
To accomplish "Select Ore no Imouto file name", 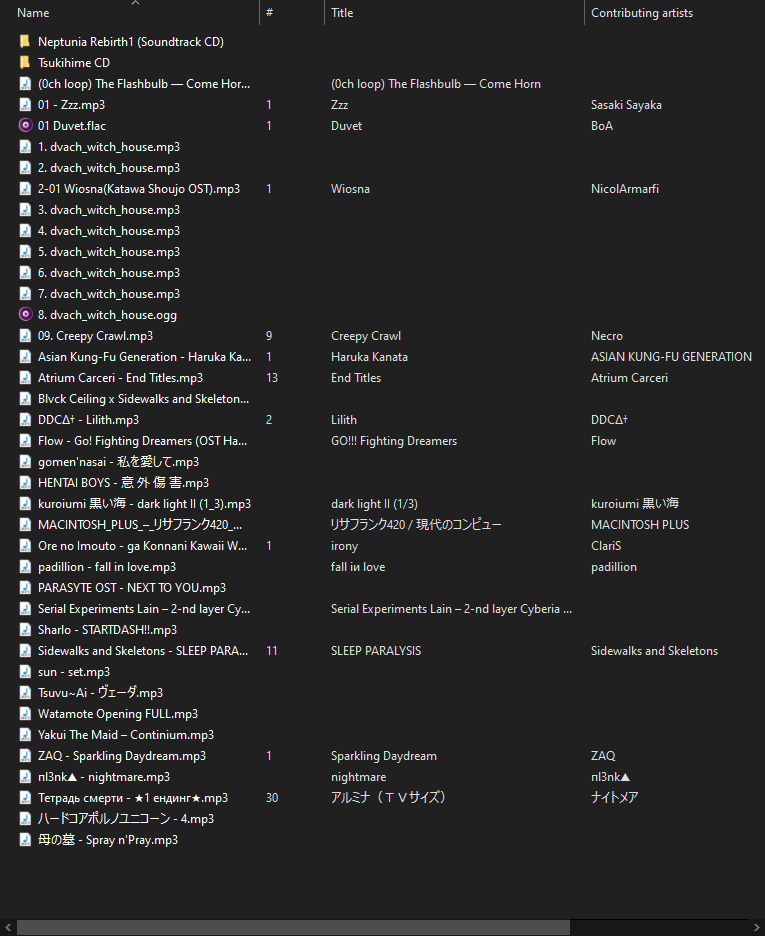I will [142, 546].
